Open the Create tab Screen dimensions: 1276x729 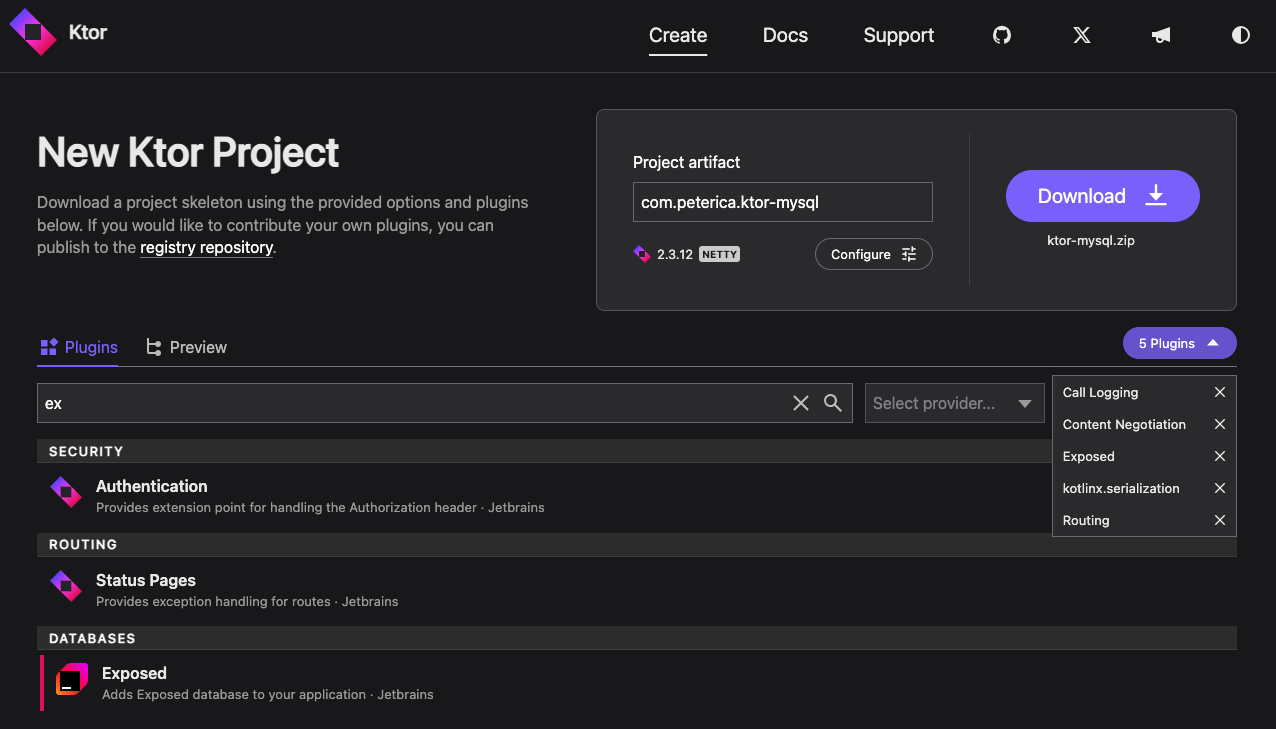678,35
